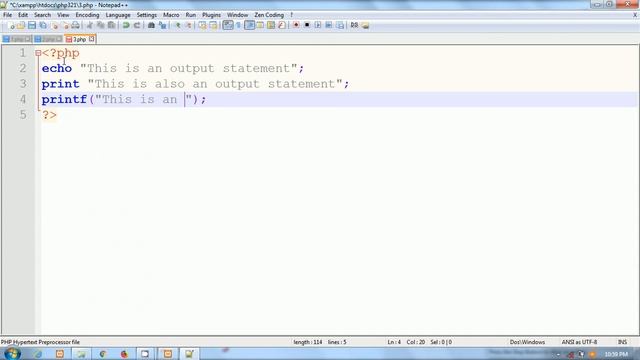
Task: Click the Dos\Windows status bar entry
Action: click(x=527, y=342)
